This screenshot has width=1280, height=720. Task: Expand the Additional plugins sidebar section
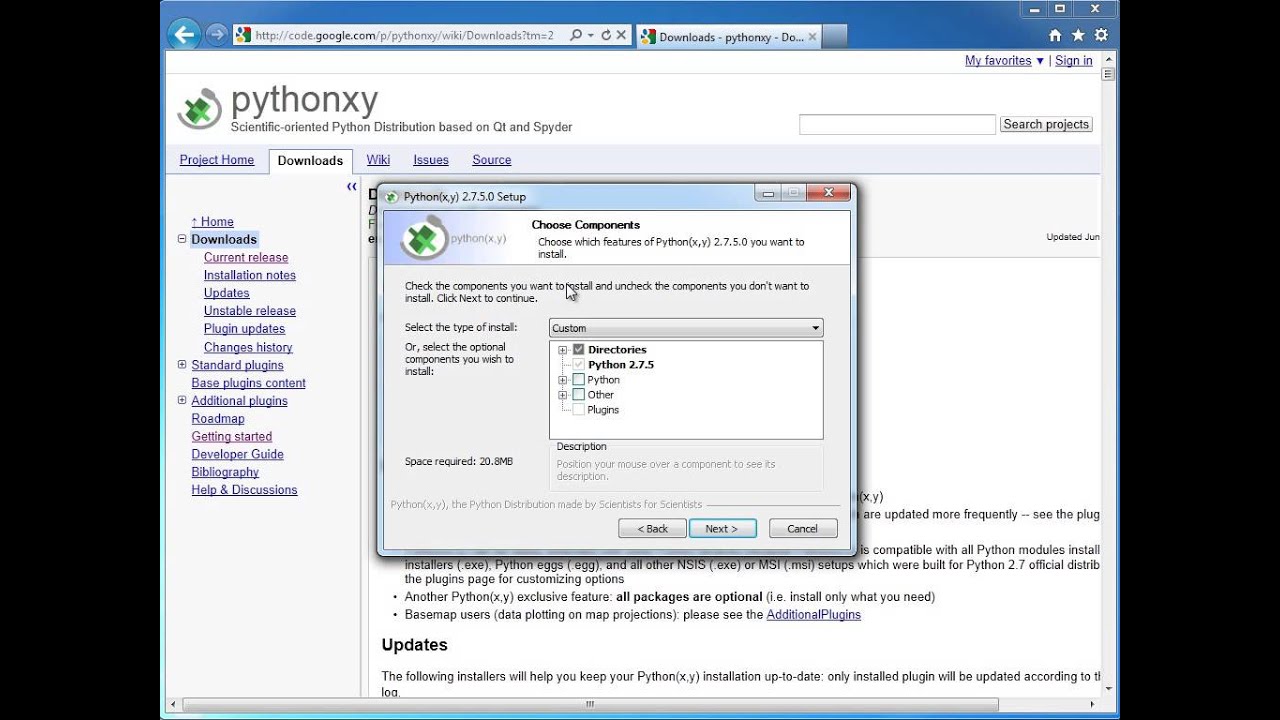point(182,401)
